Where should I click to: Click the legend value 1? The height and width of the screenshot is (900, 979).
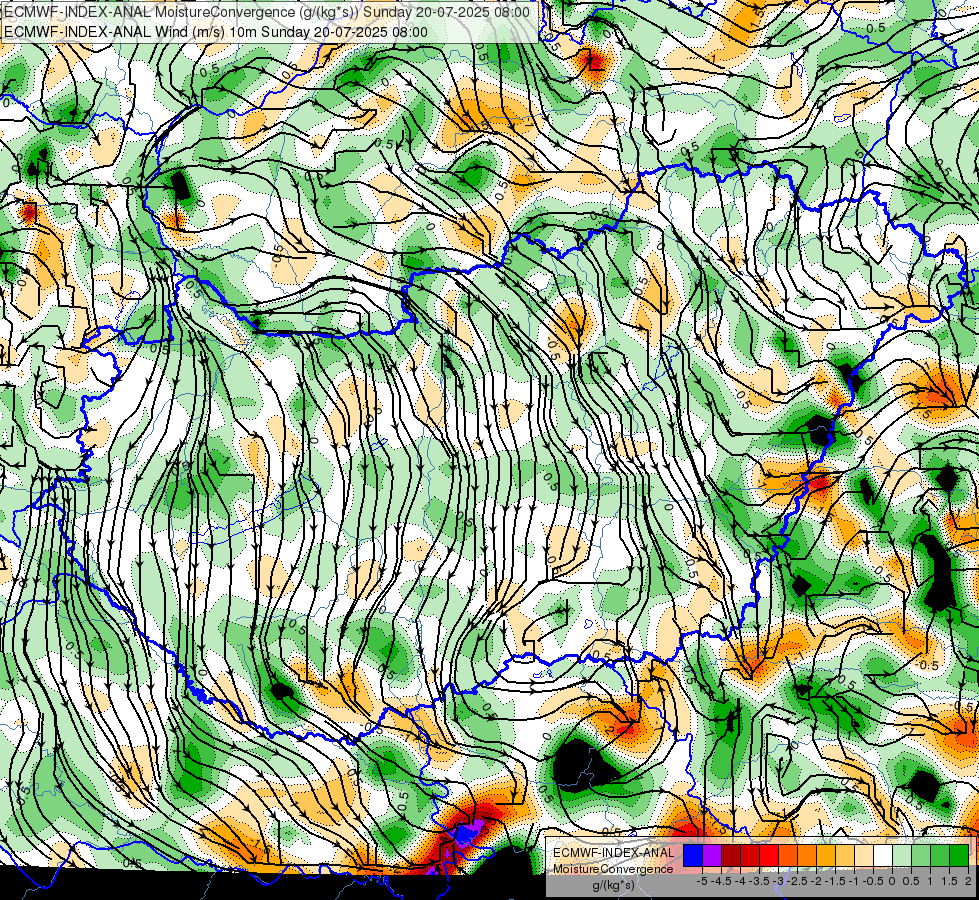pyautogui.click(x=930, y=881)
